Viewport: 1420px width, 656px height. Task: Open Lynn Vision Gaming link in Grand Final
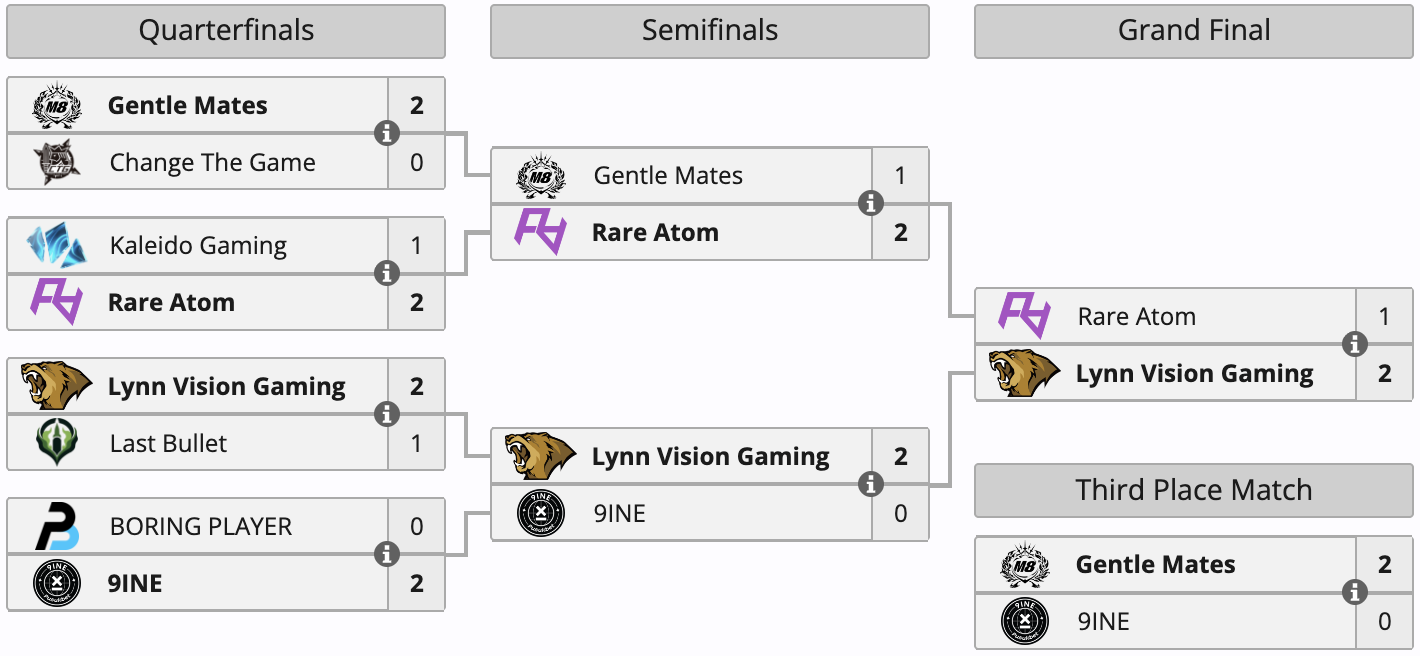pyautogui.click(x=1194, y=374)
